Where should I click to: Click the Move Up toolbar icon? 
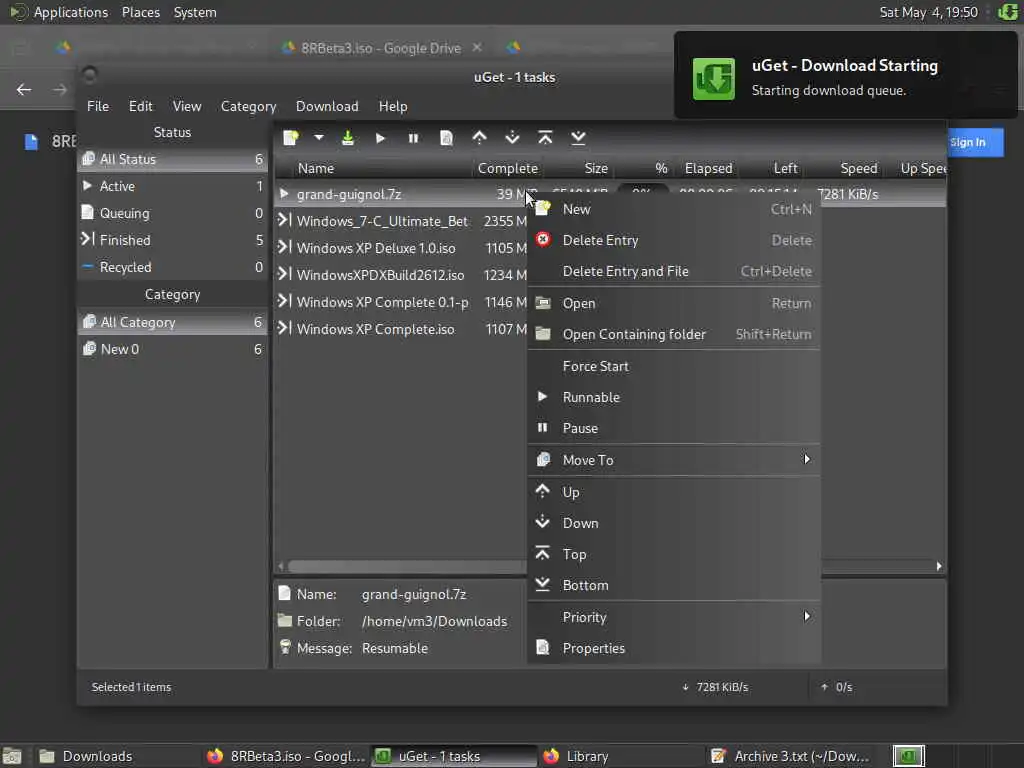pyautogui.click(x=479, y=138)
